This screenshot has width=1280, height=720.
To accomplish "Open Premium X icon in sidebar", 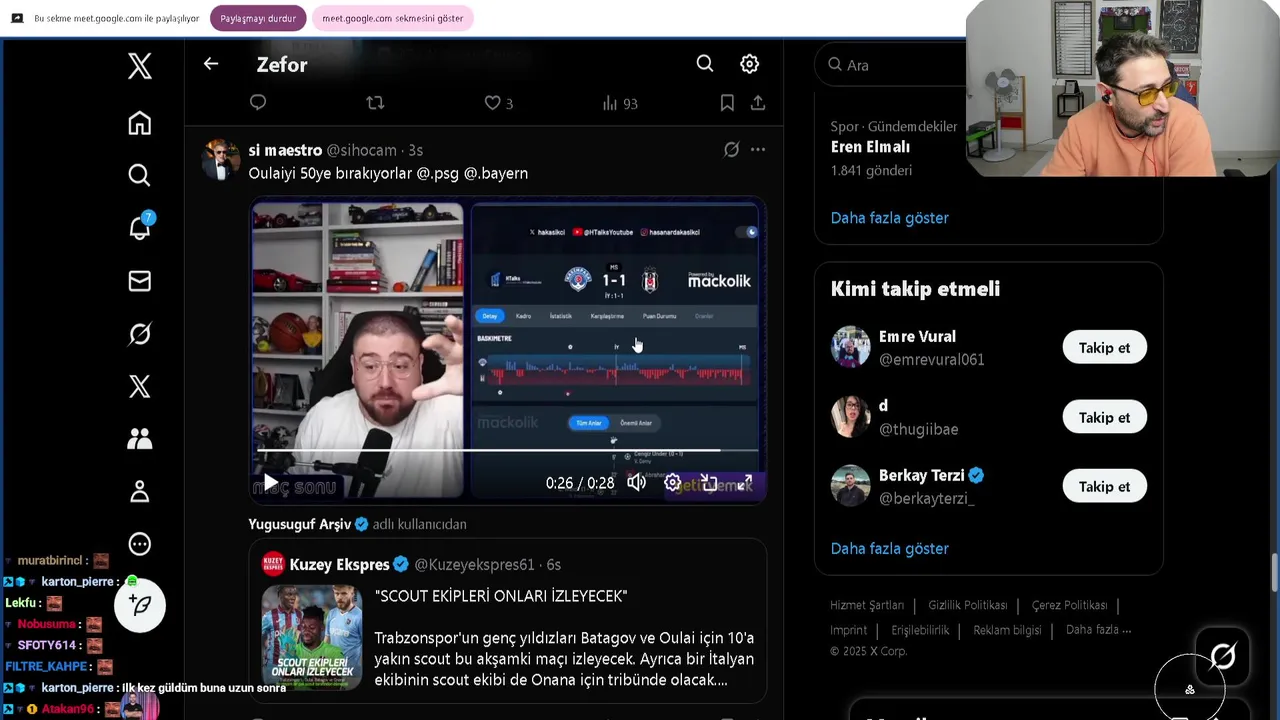I will [140, 386].
